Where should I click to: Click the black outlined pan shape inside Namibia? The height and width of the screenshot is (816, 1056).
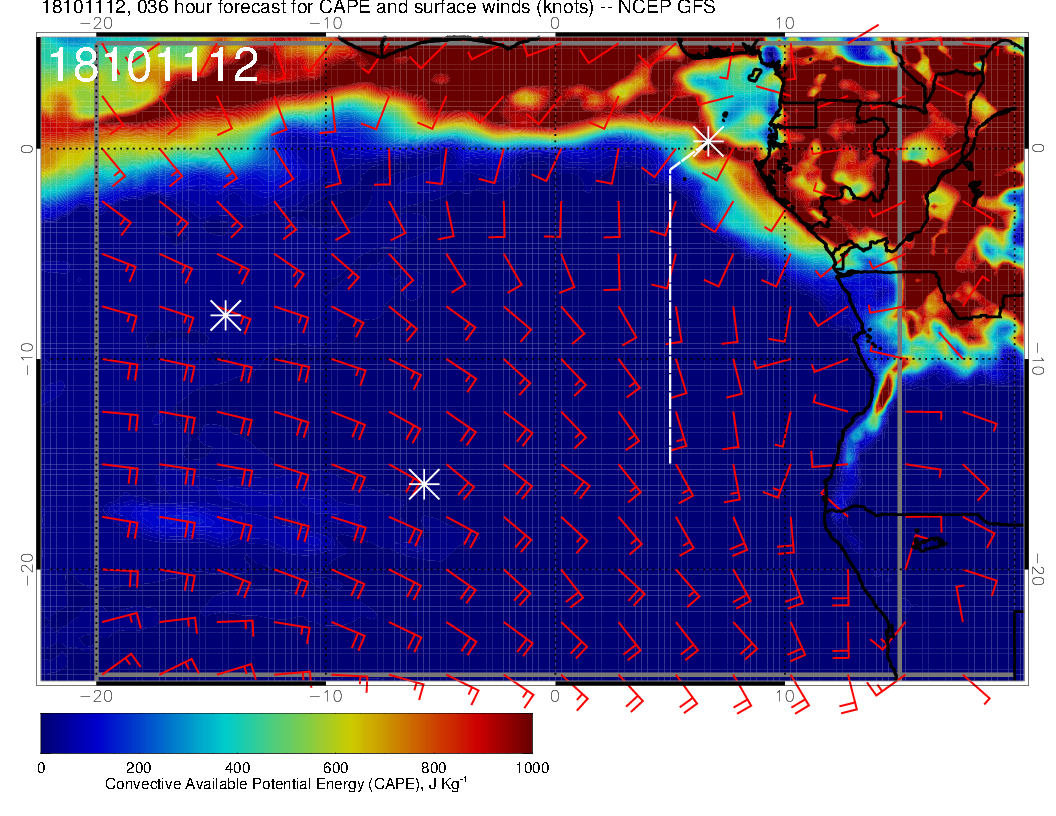click(929, 543)
